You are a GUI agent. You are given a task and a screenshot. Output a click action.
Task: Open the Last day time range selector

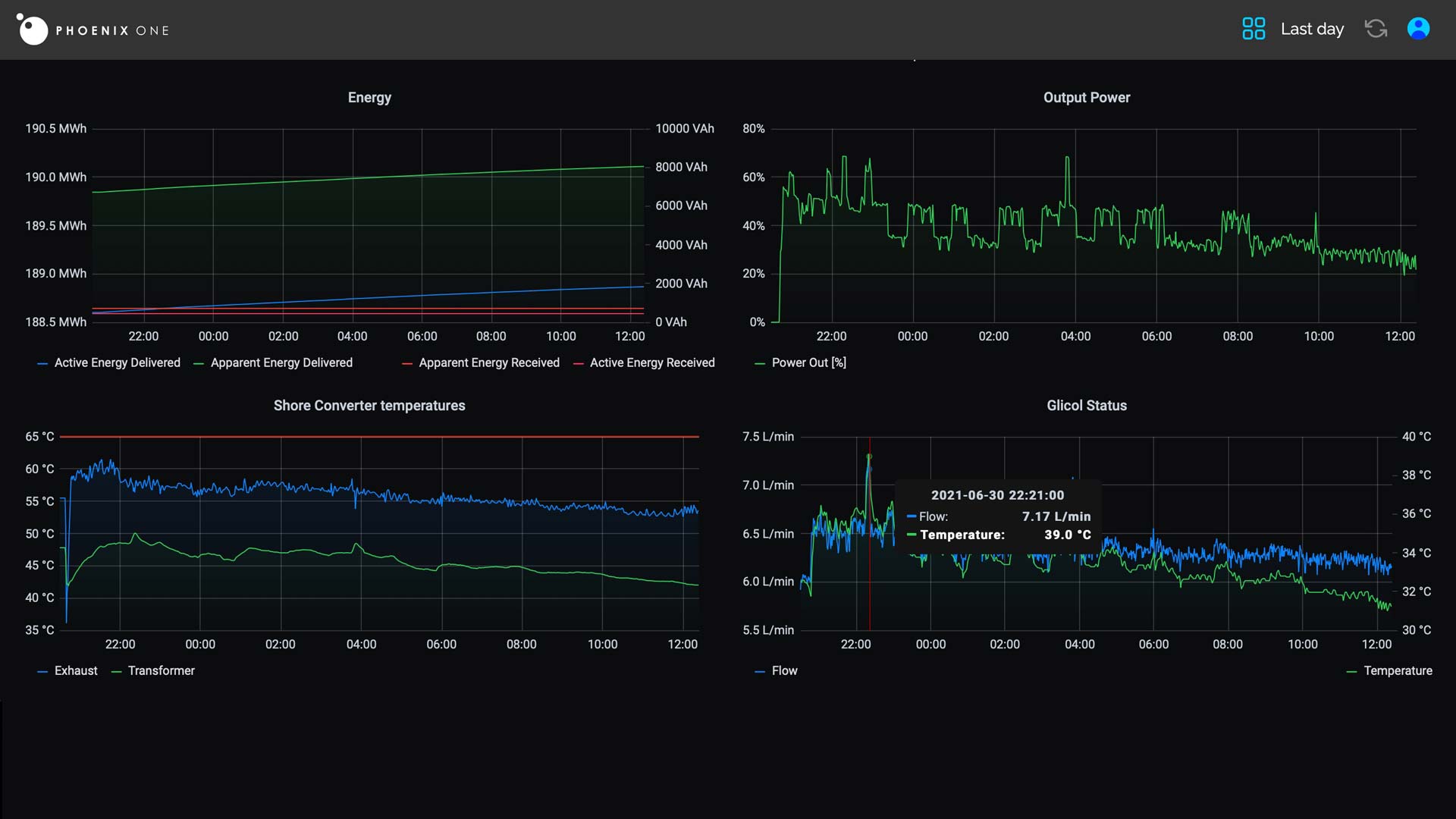tap(1312, 29)
